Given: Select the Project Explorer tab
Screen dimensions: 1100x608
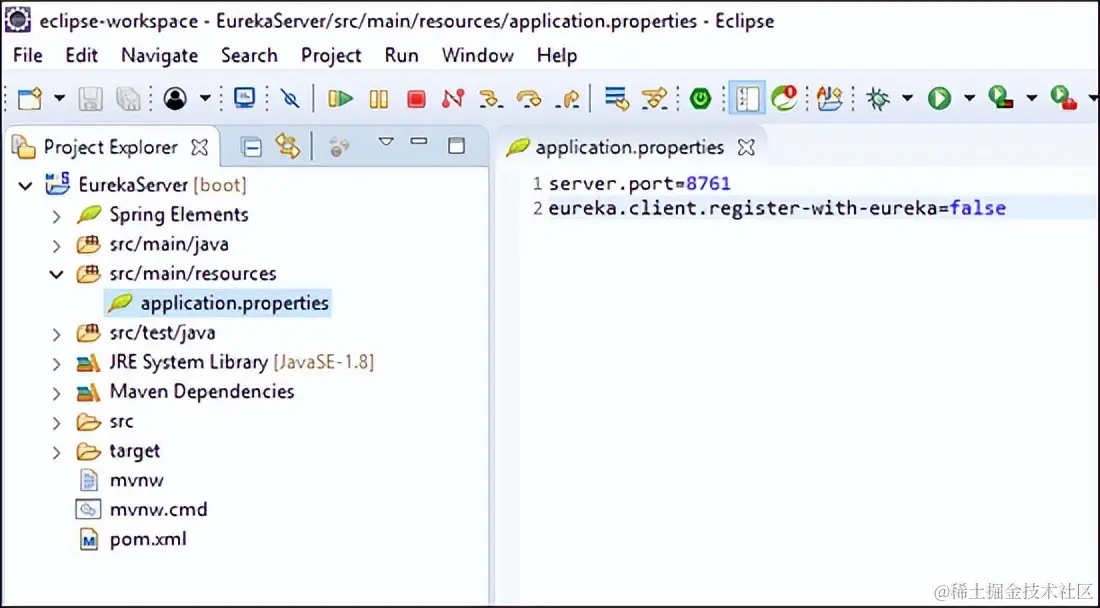Looking at the screenshot, I should pyautogui.click(x=111, y=147).
